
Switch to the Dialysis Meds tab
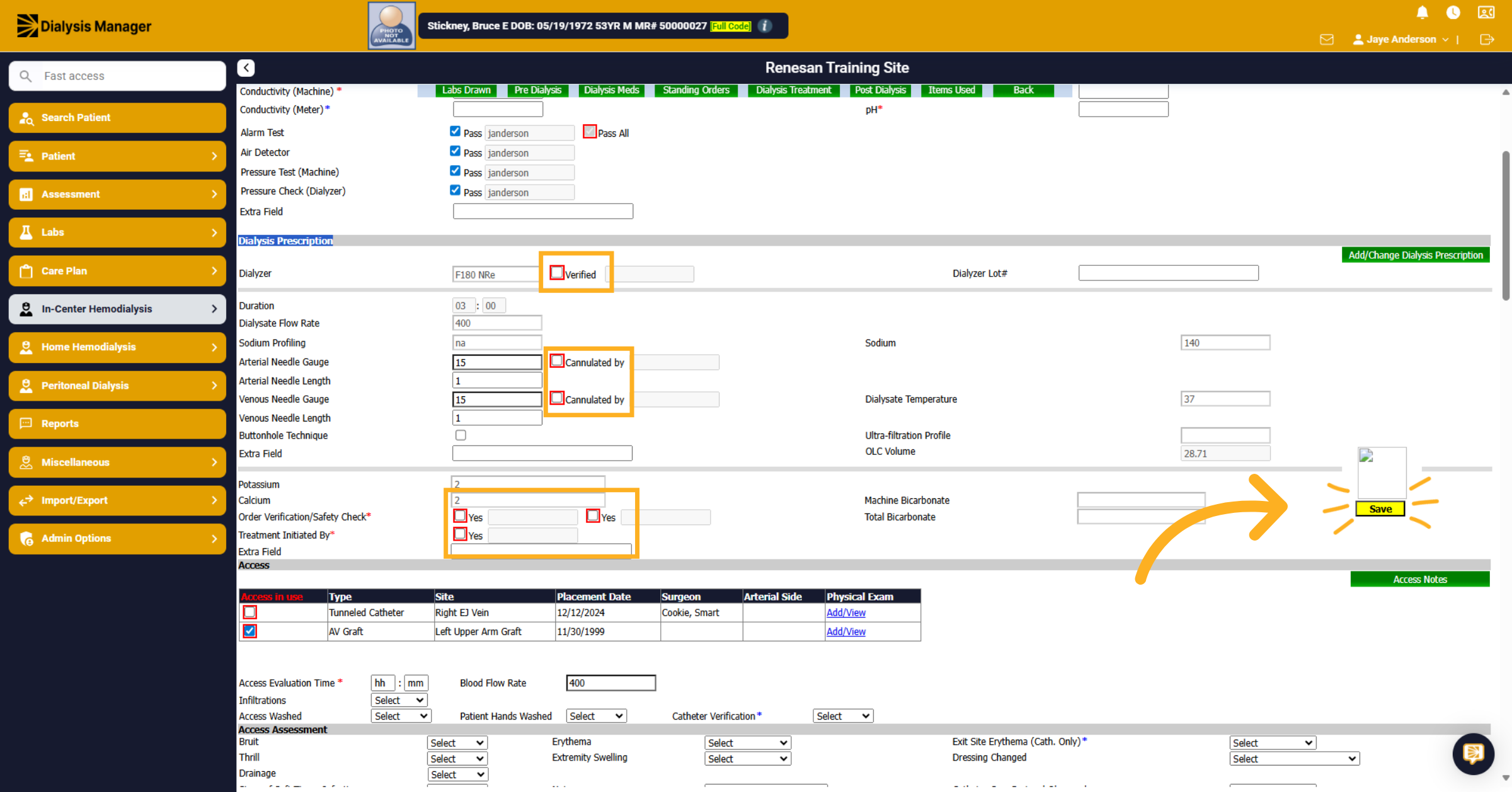coord(611,90)
